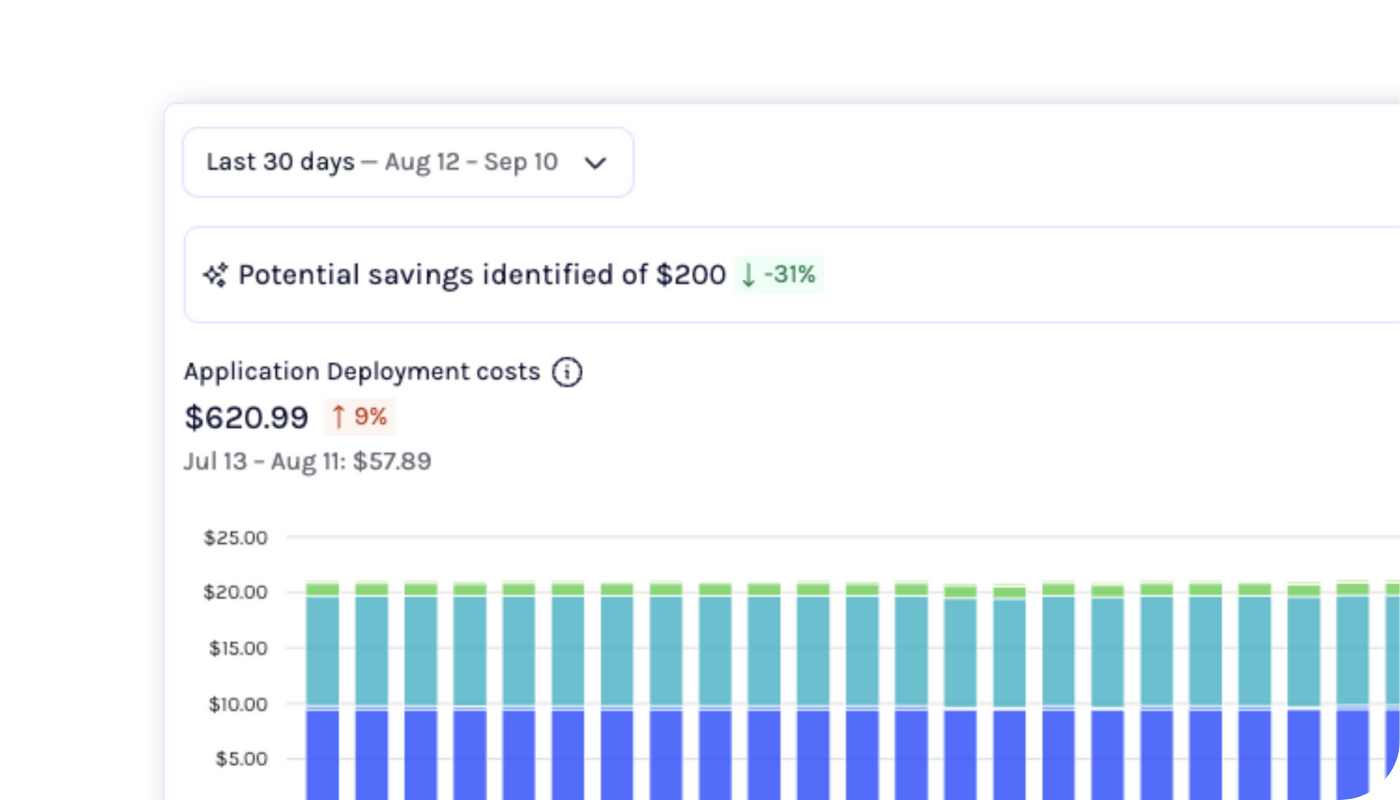
Task: Open the Last 30 days date range dropdown
Action: 407,162
